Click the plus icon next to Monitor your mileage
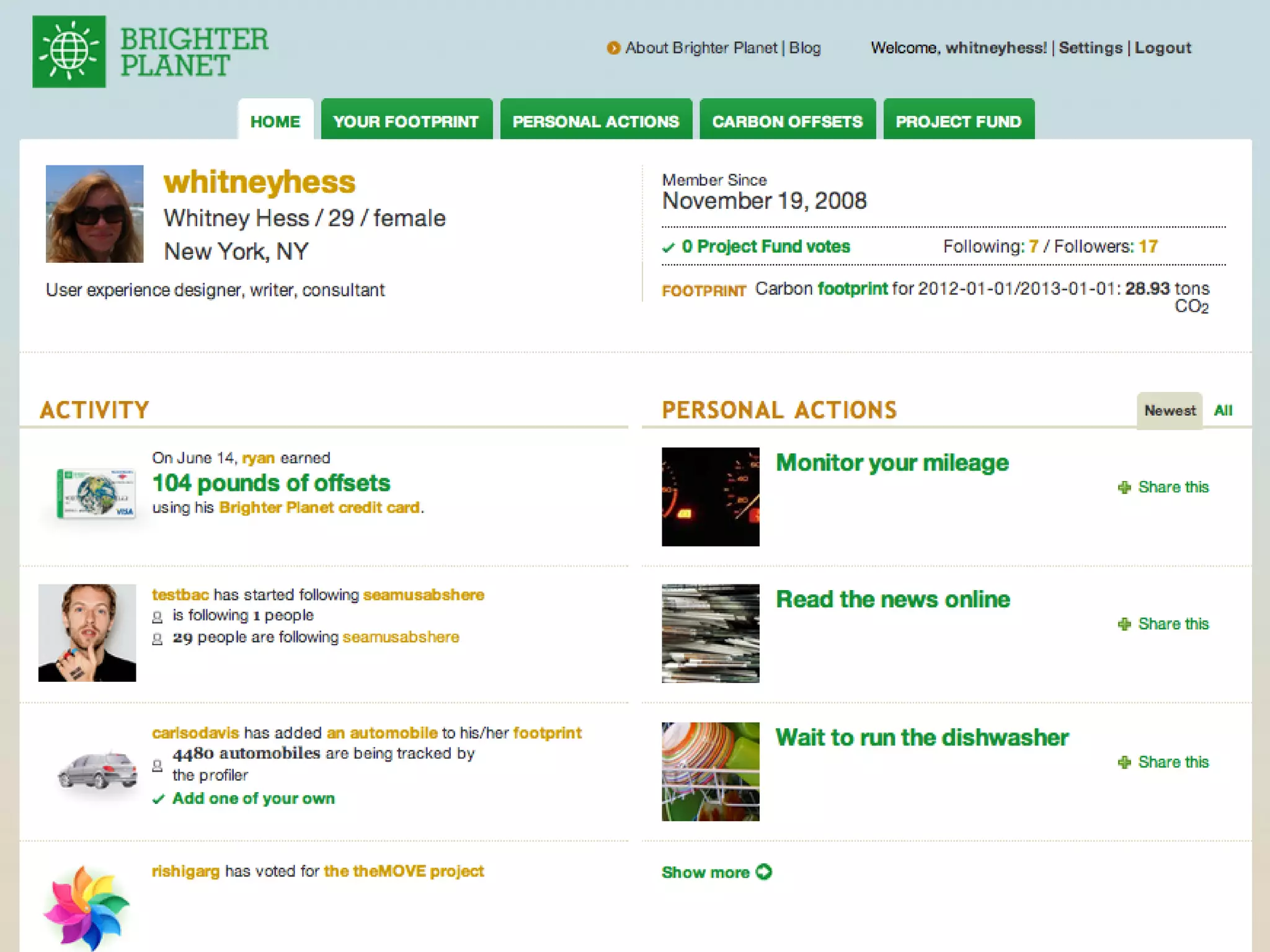The image size is (1270, 952). (1124, 488)
